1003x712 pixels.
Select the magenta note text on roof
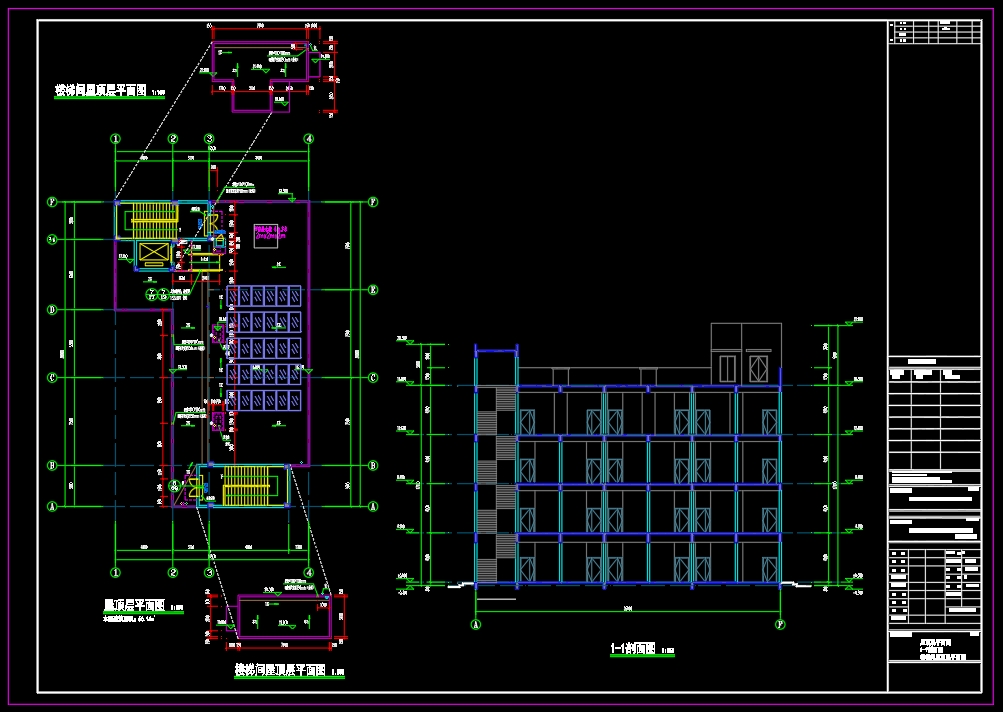(x=271, y=232)
